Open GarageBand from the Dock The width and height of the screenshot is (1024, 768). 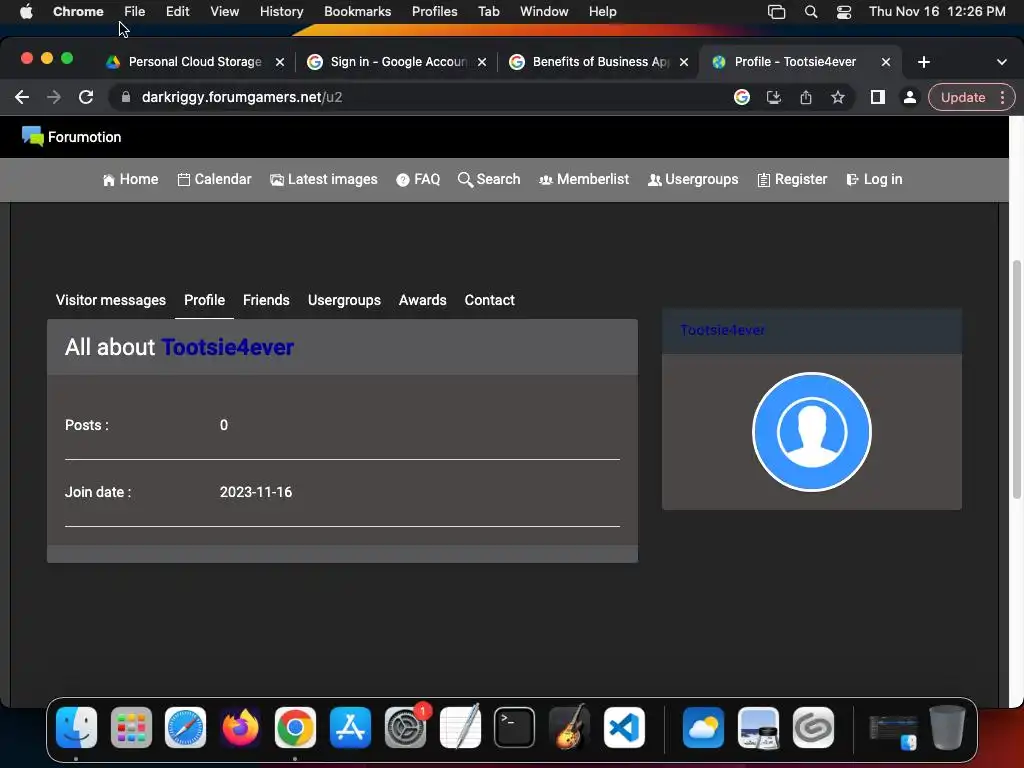[569, 727]
